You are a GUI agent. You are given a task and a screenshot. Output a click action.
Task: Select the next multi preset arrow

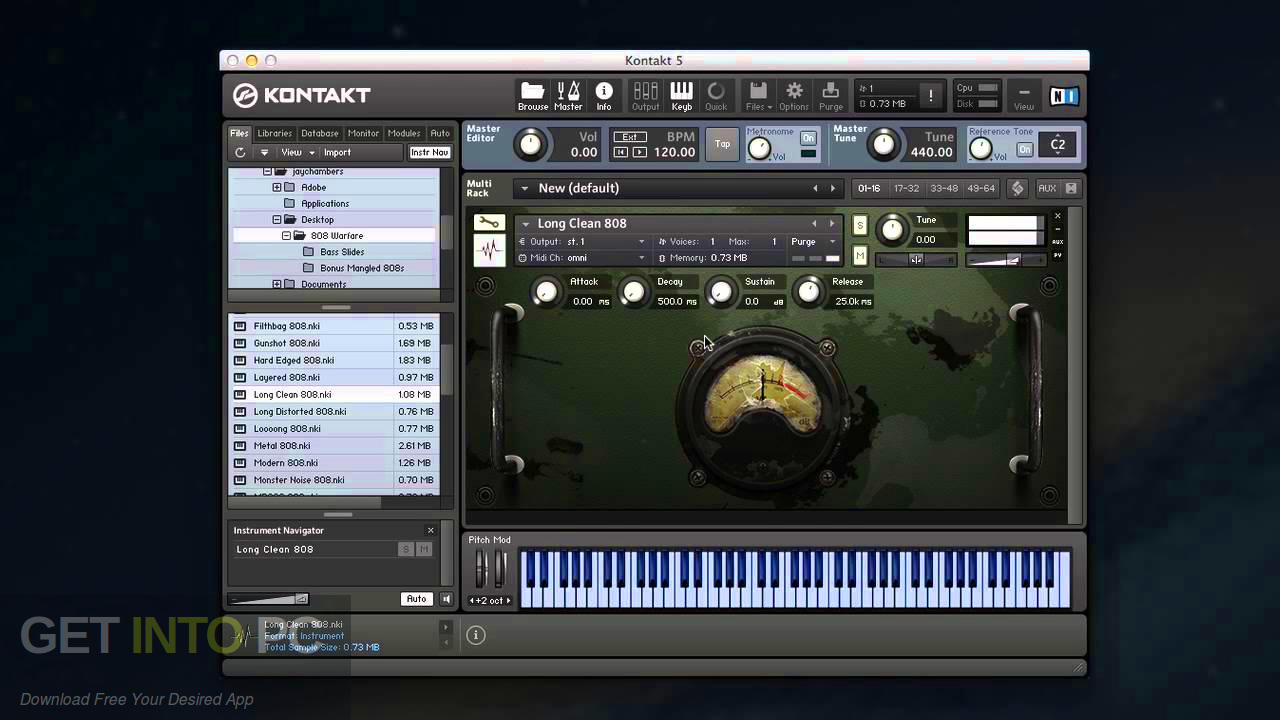click(x=832, y=188)
